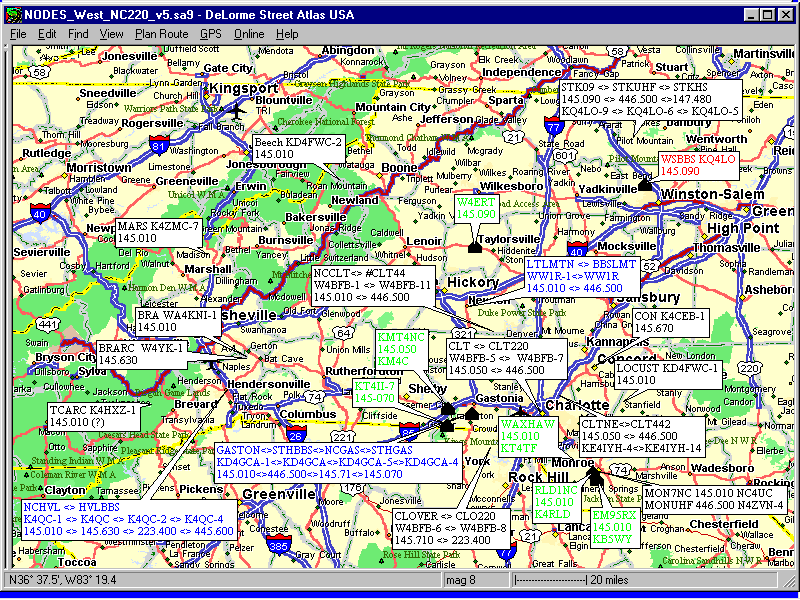The height and width of the screenshot is (600, 800).
Task: Open the Plan Route menu
Action: point(161,34)
